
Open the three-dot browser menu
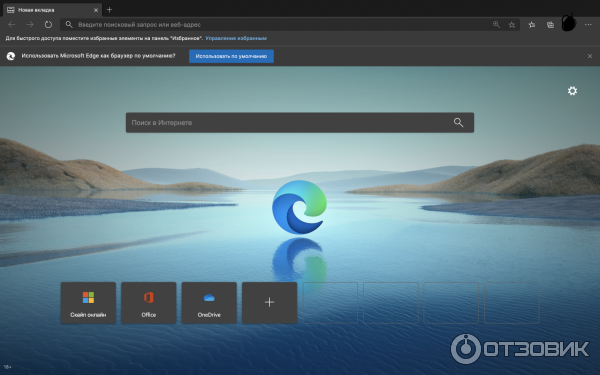tap(588, 24)
